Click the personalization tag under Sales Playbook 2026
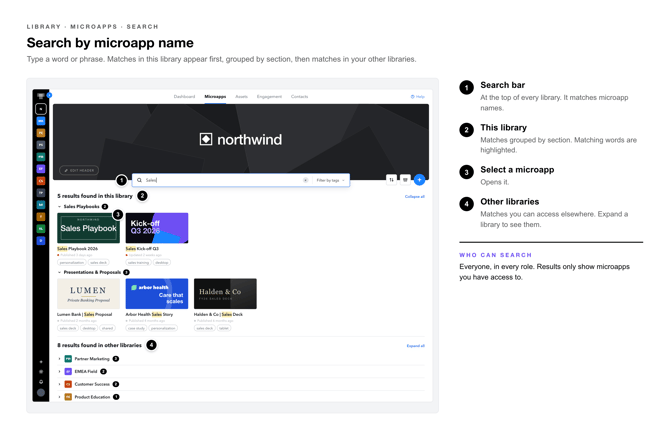Viewport: 670px width, 430px height. (x=72, y=262)
